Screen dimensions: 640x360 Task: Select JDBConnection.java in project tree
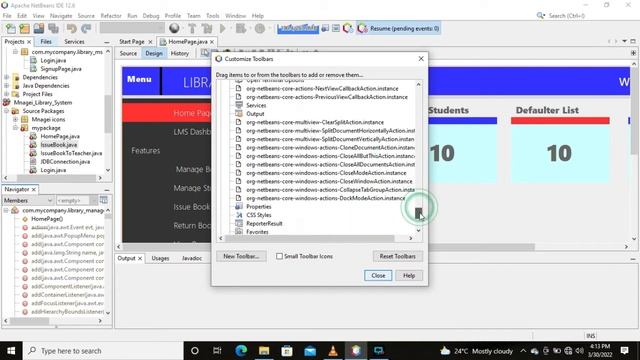click(x=65, y=162)
